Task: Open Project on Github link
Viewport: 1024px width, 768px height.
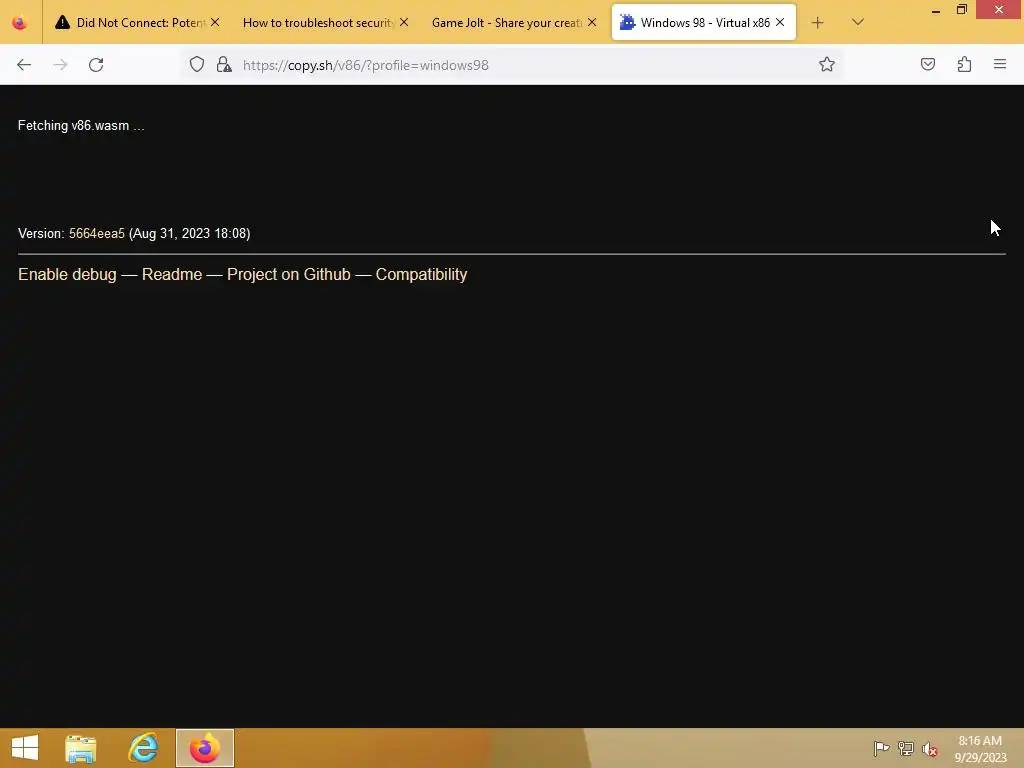Action: tap(289, 274)
